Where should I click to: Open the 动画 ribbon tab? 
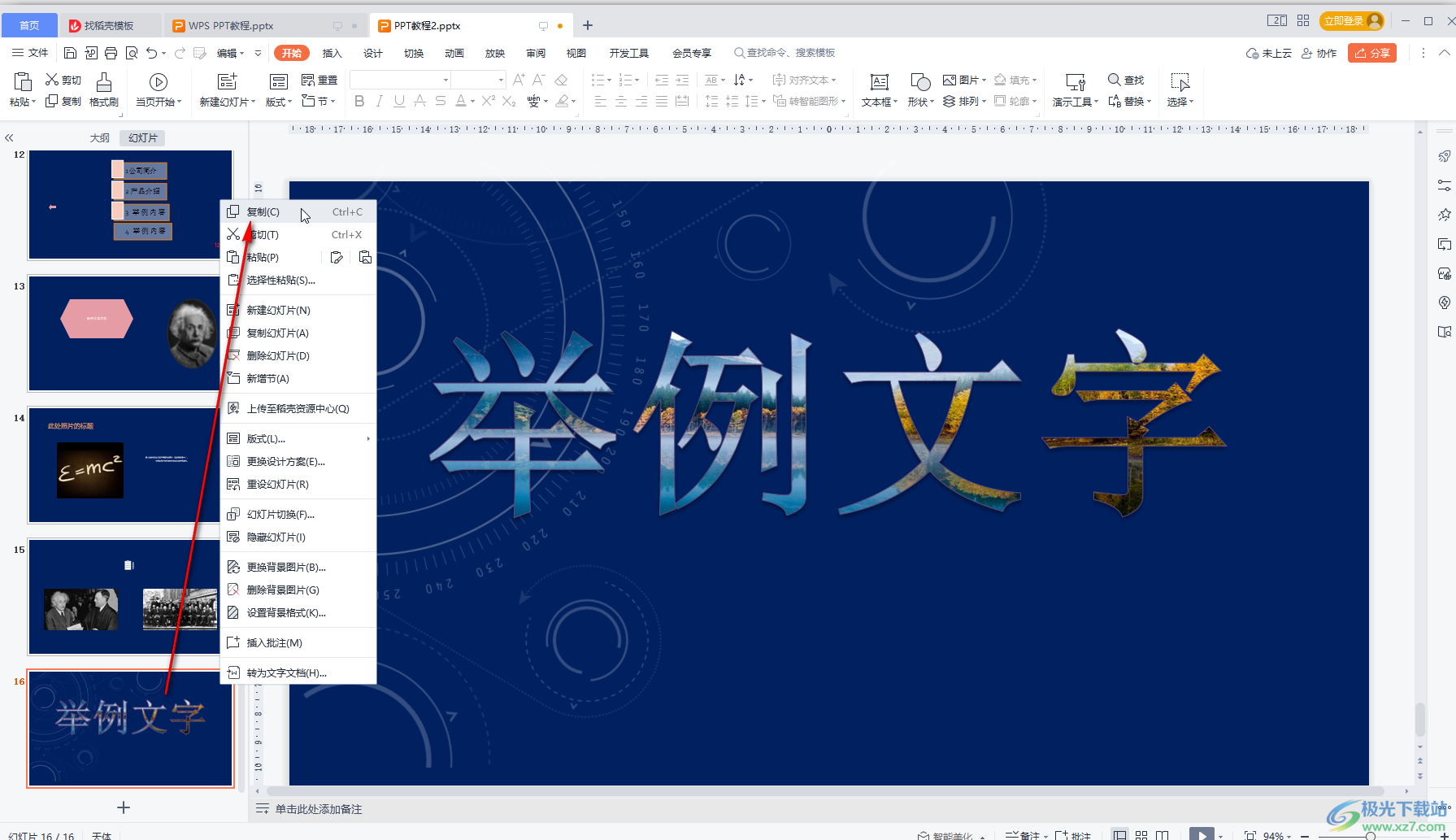pos(454,53)
